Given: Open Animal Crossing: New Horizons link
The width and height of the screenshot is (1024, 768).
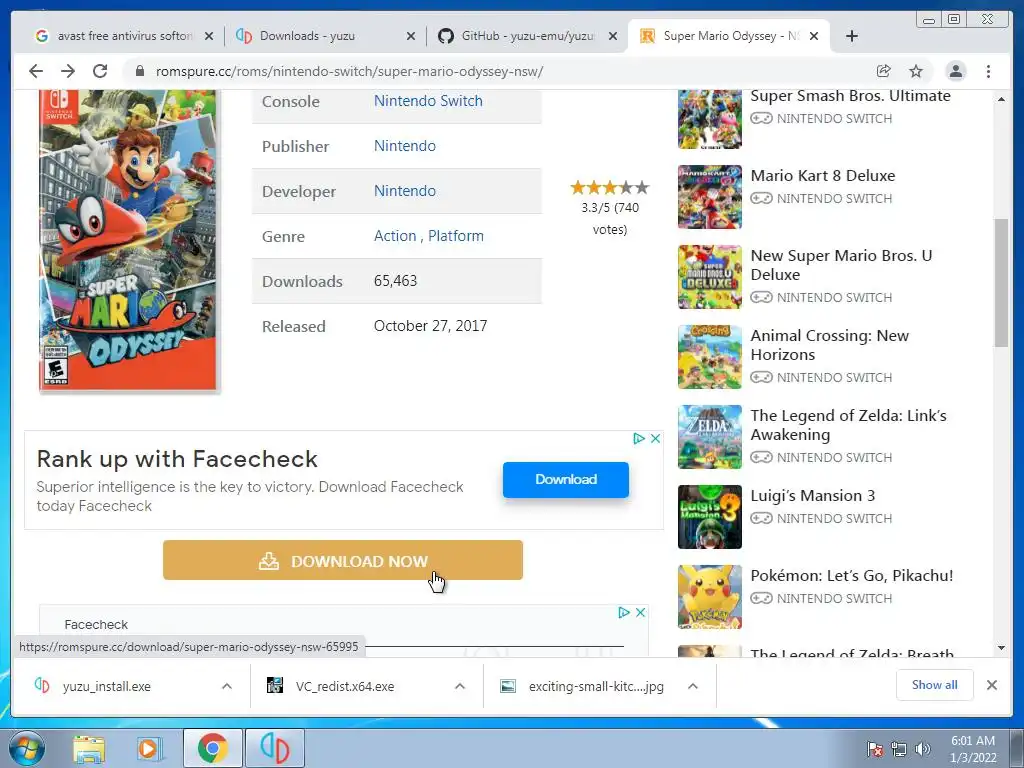Looking at the screenshot, I should click(829, 345).
